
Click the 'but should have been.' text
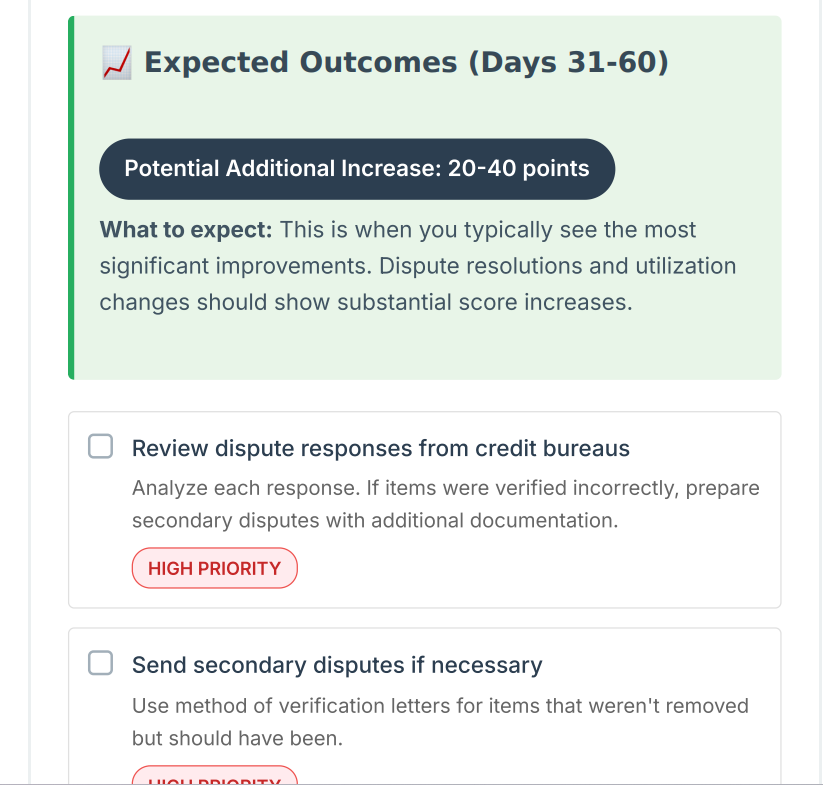[x=237, y=738]
